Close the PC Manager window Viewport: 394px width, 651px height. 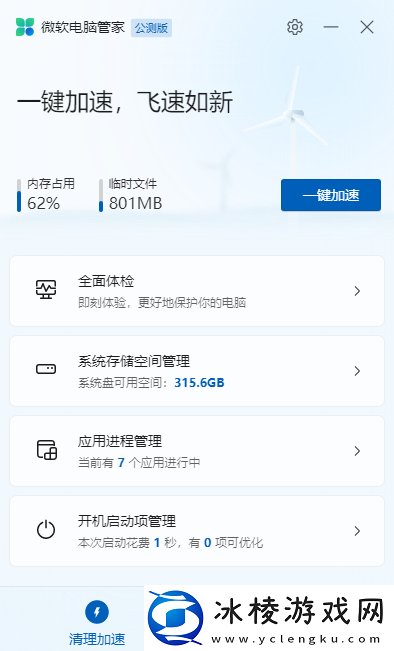[367, 27]
